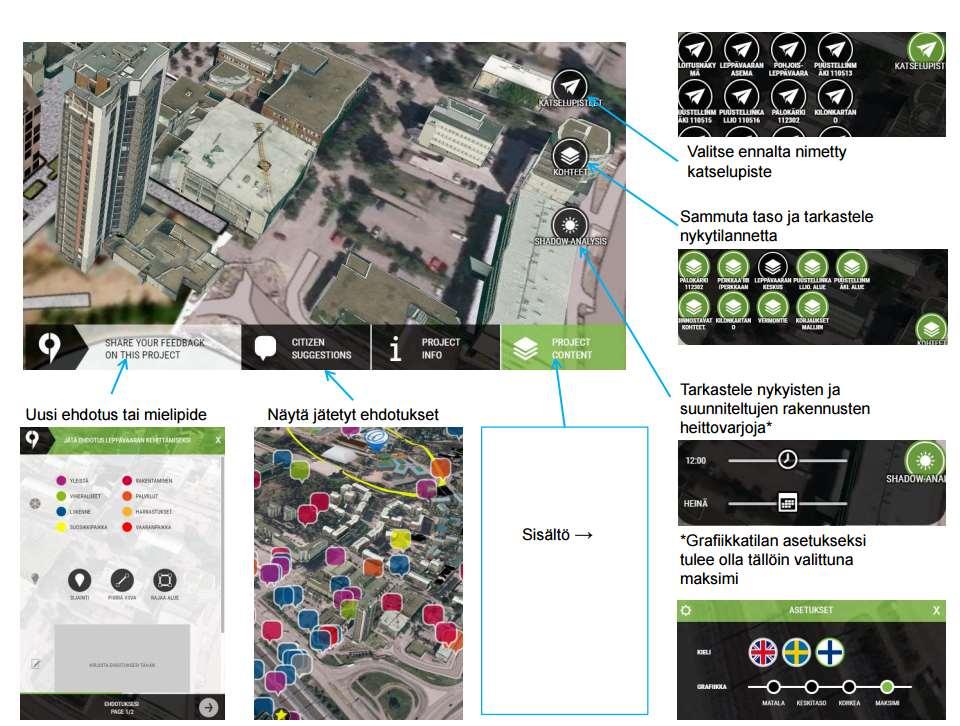The height and width of the screenshot is (726, 960).
Task: Set graphics quality to Korkea
Action: (849, 686)
